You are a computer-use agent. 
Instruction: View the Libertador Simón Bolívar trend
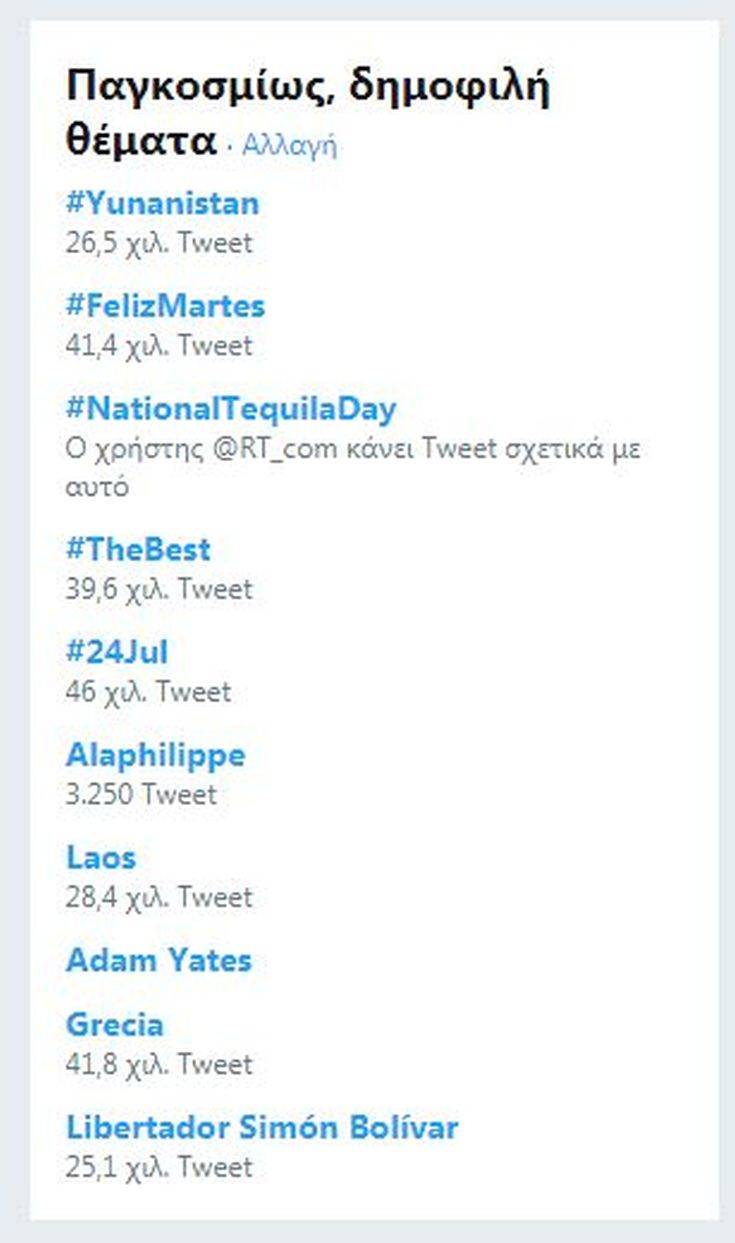click(x=262, y=1128)
